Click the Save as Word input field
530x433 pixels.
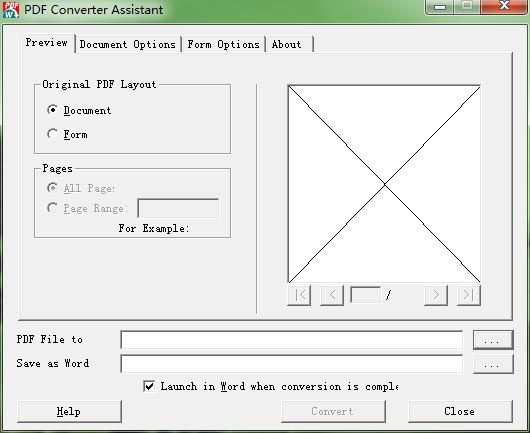point(292,364)
